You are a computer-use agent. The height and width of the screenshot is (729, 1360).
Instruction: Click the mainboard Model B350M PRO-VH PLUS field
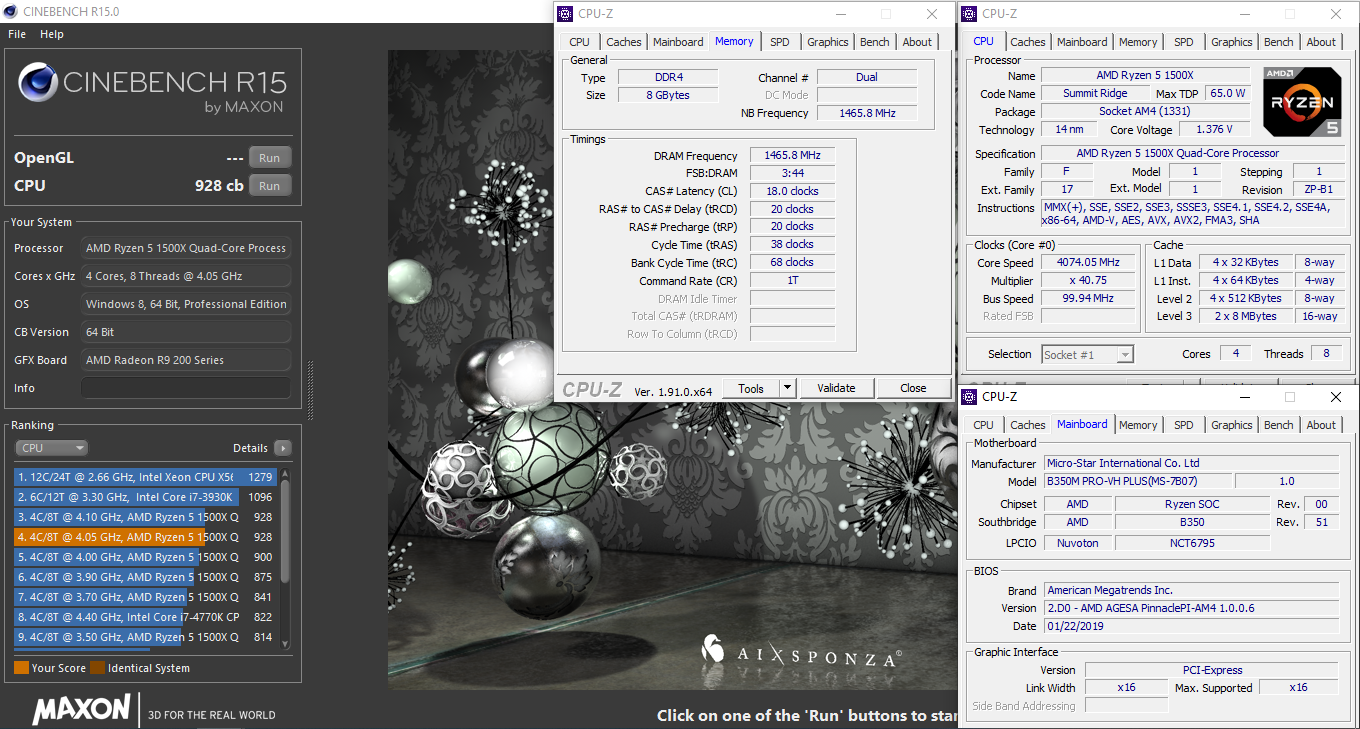click(x=1138, y=481)
